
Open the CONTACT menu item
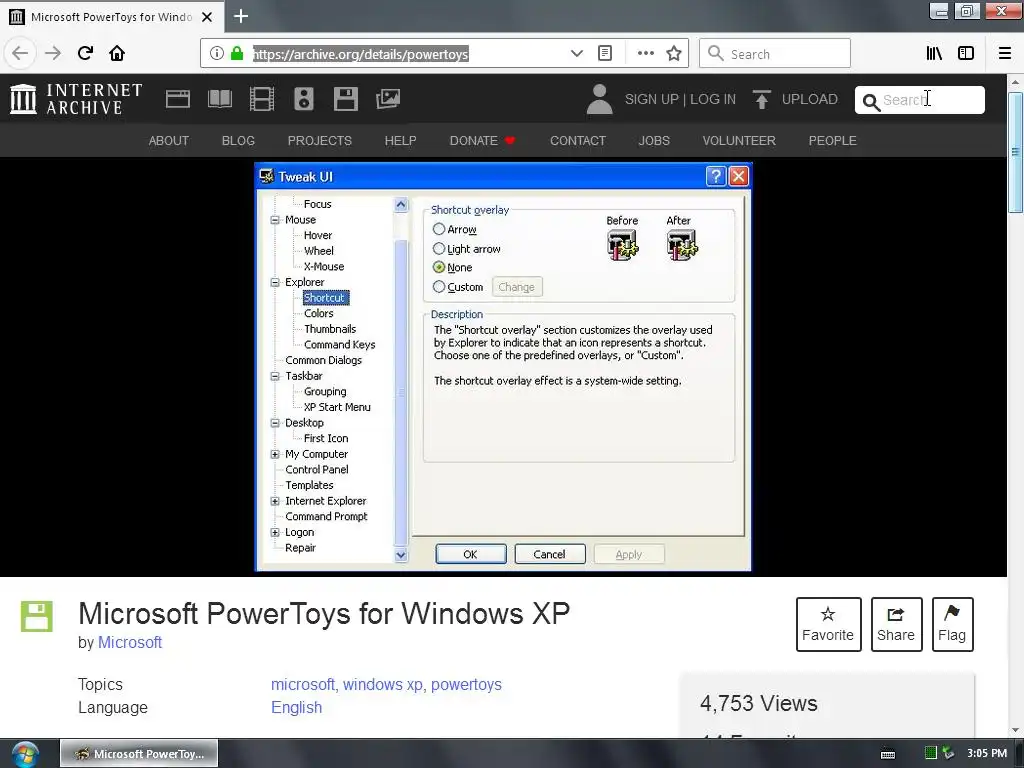[x=578, y=141]
